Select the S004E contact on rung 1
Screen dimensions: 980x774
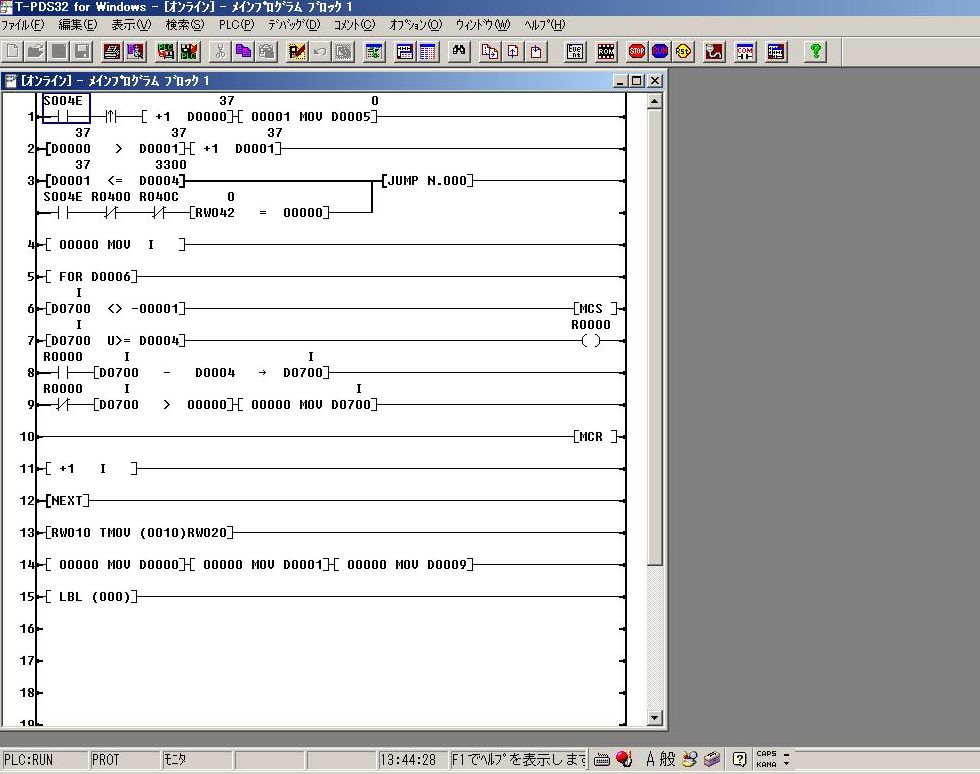(x=66, y=109)
